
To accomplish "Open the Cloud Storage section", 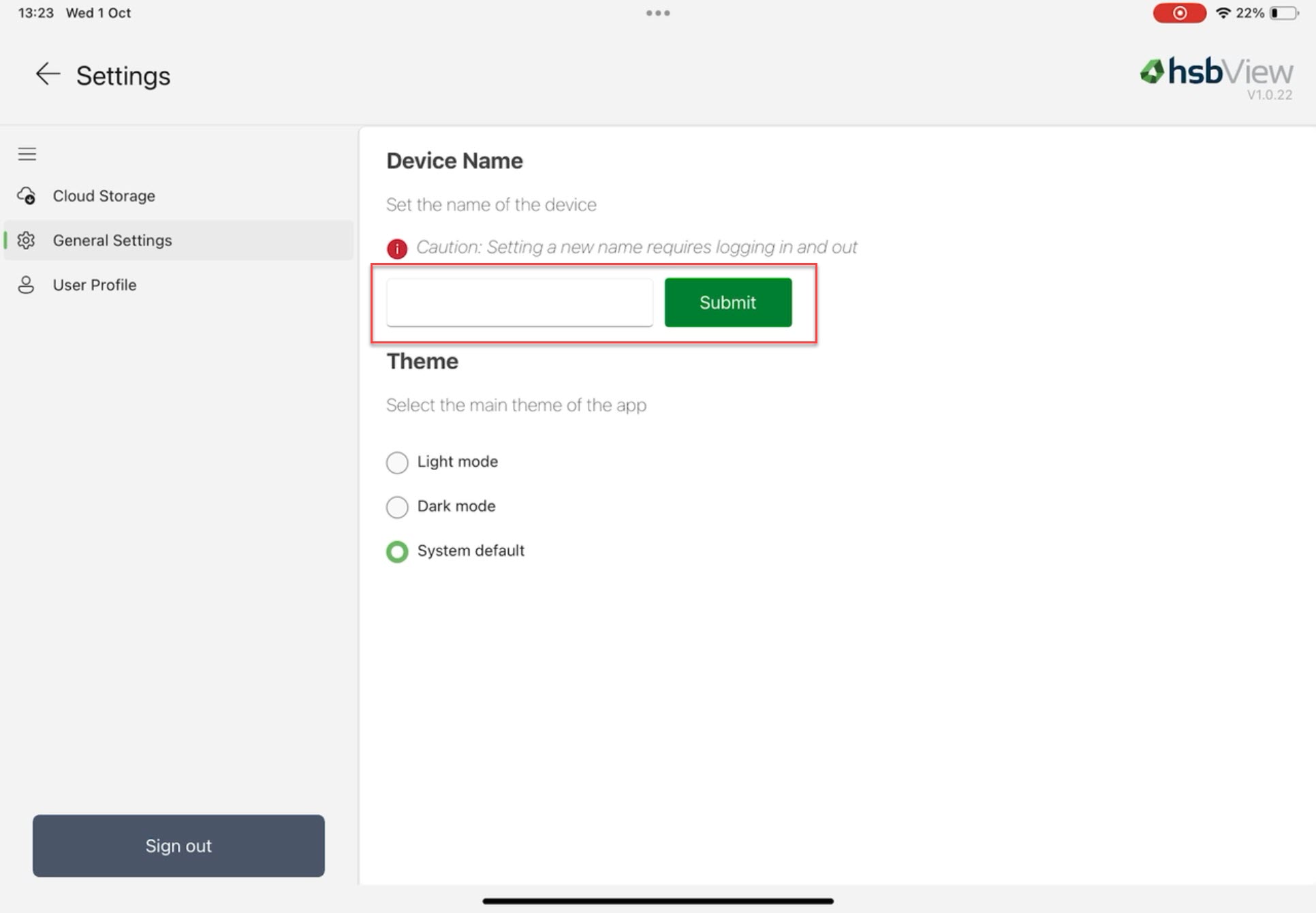I will (104, 196).
